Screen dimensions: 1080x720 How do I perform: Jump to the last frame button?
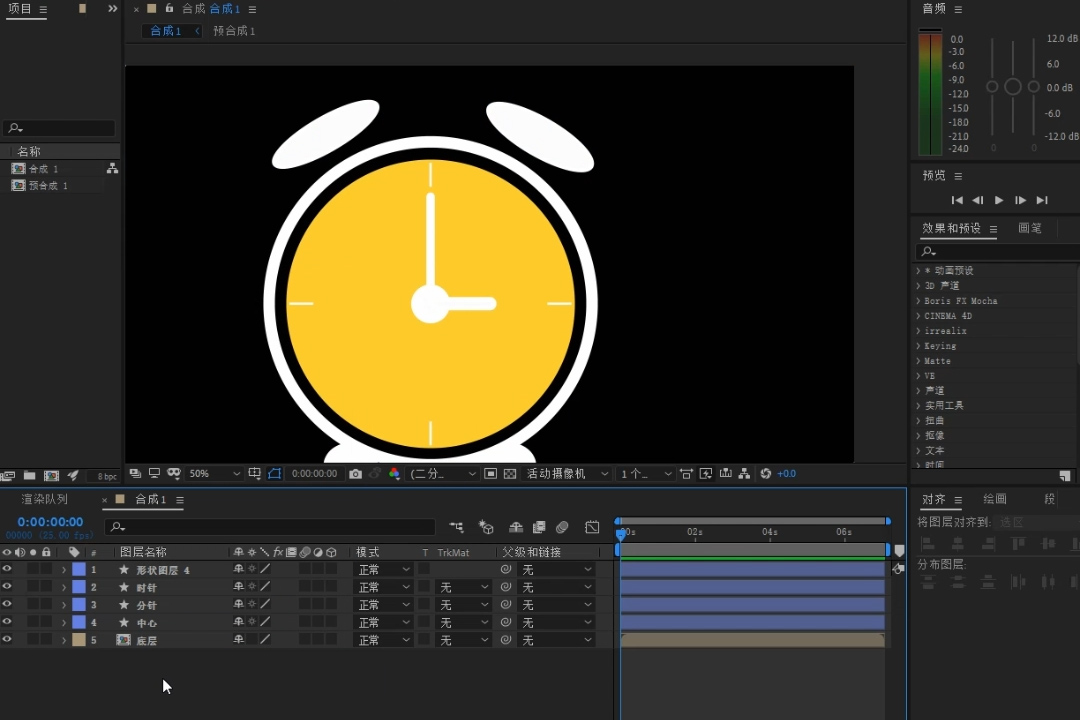(1042, 200)
